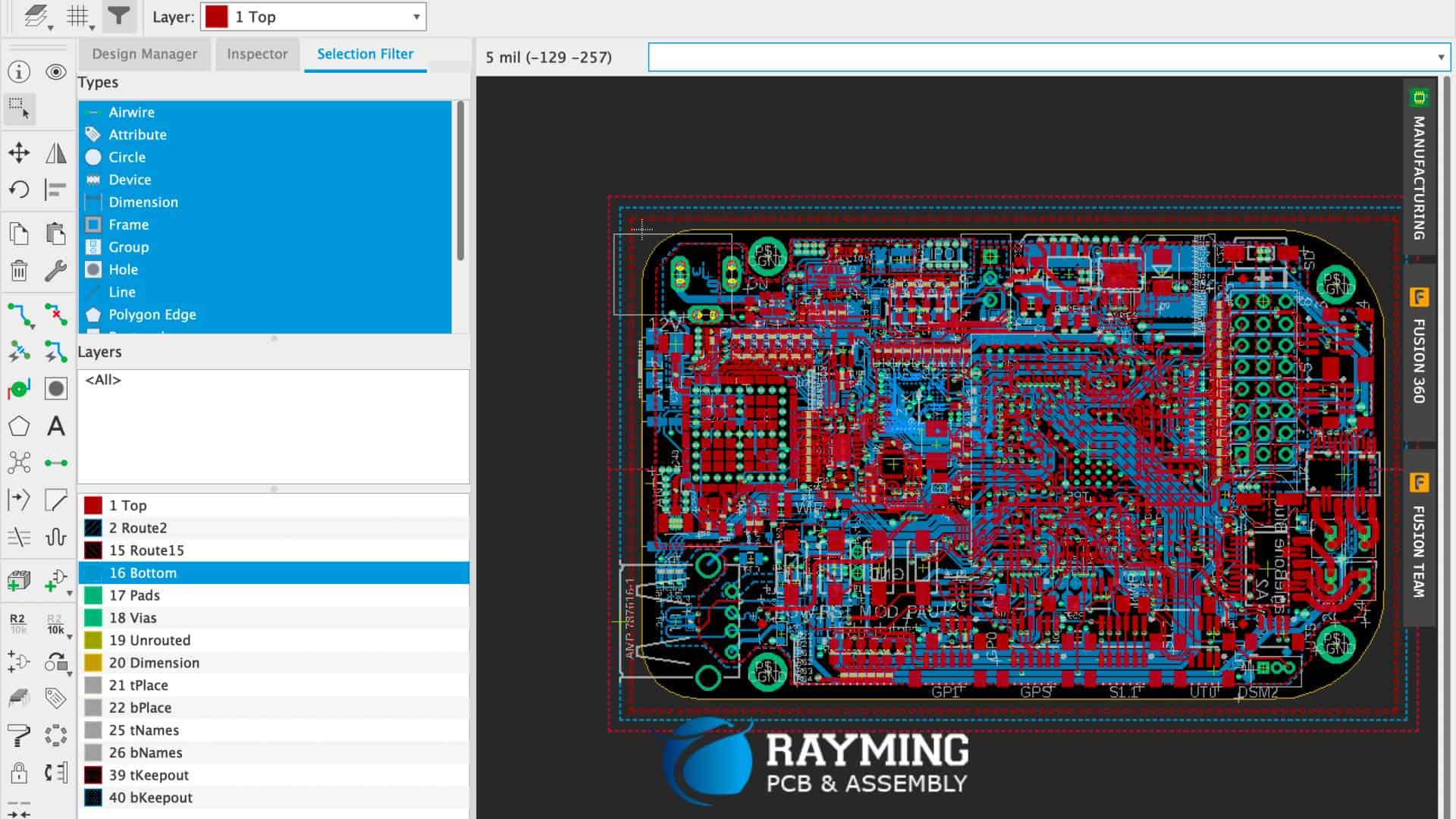Select the Text tool
The height and width of the screenshot is (819, 1456).
pos(56,427)
